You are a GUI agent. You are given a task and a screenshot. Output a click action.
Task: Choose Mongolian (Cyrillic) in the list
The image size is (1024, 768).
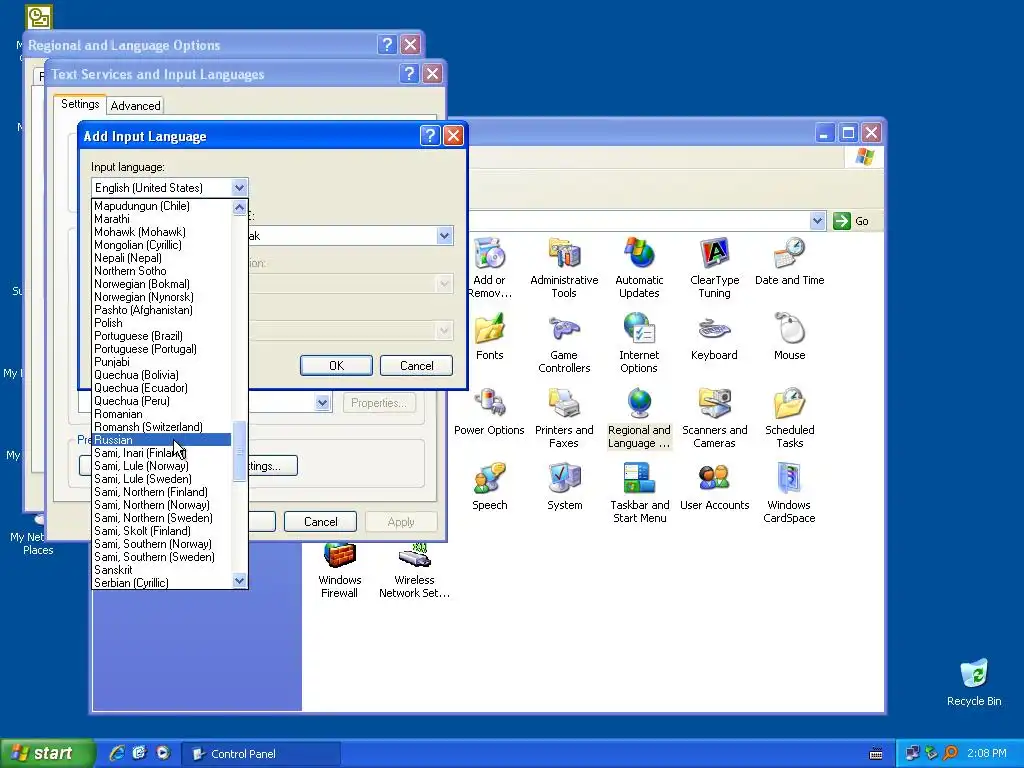[162, 245]
